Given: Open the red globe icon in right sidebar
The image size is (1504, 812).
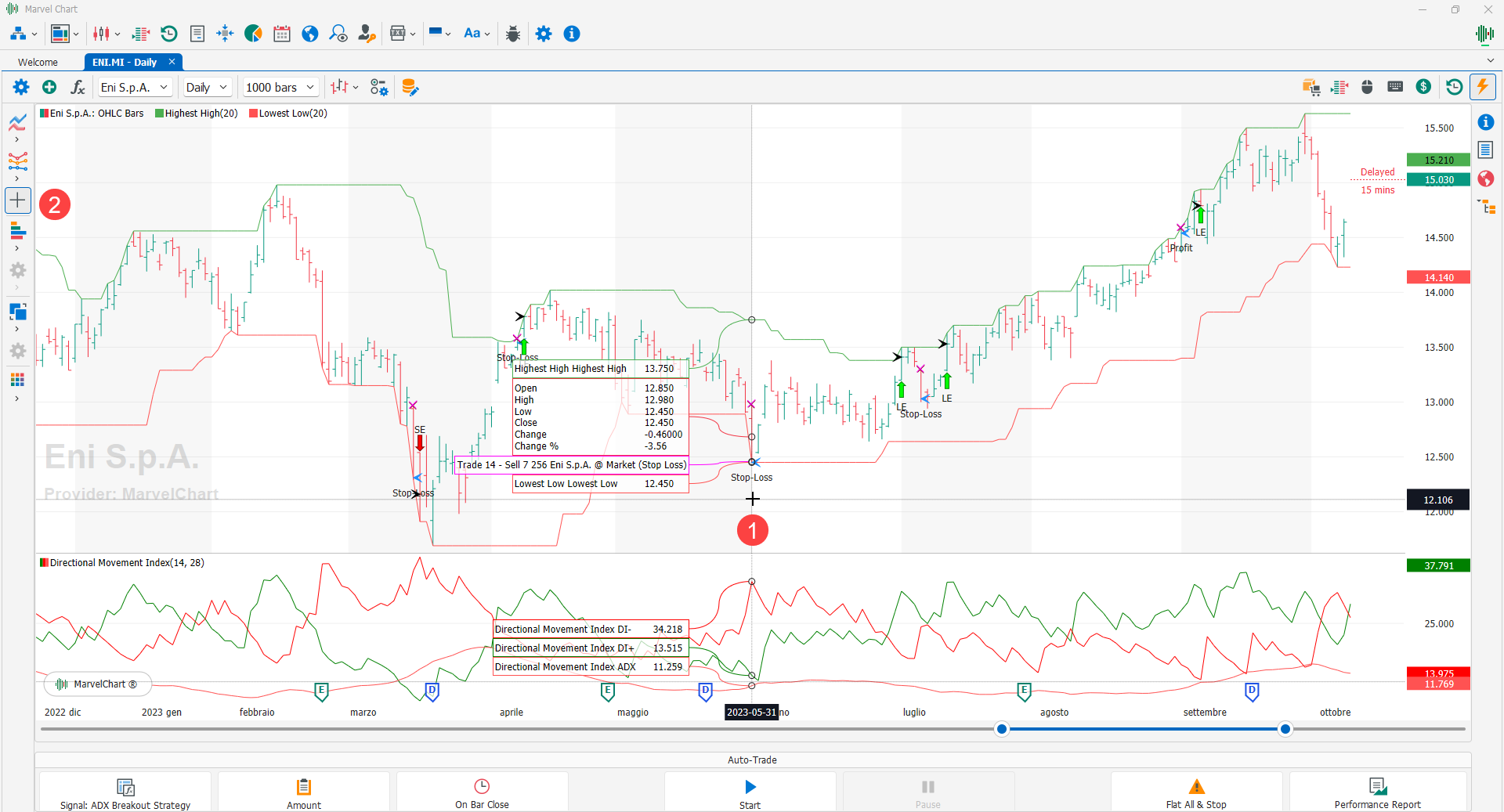Looking at the screenshot, I should [x=1485, y=179].
